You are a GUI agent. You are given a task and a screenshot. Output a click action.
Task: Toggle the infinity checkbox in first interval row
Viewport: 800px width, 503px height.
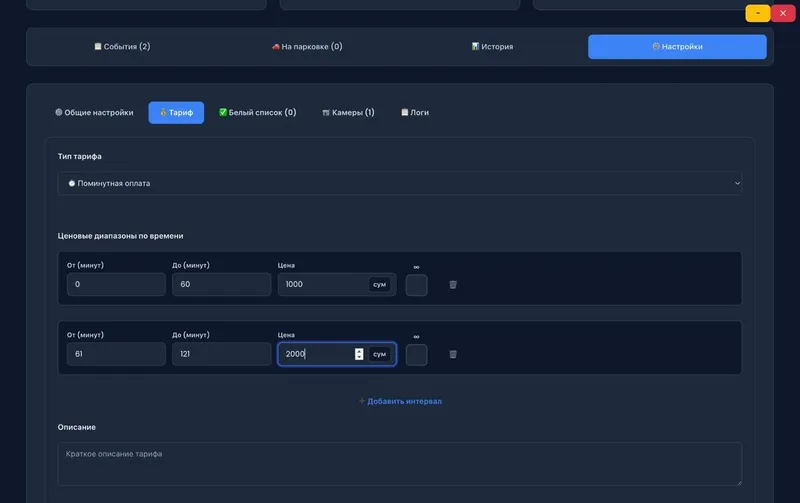416,285
